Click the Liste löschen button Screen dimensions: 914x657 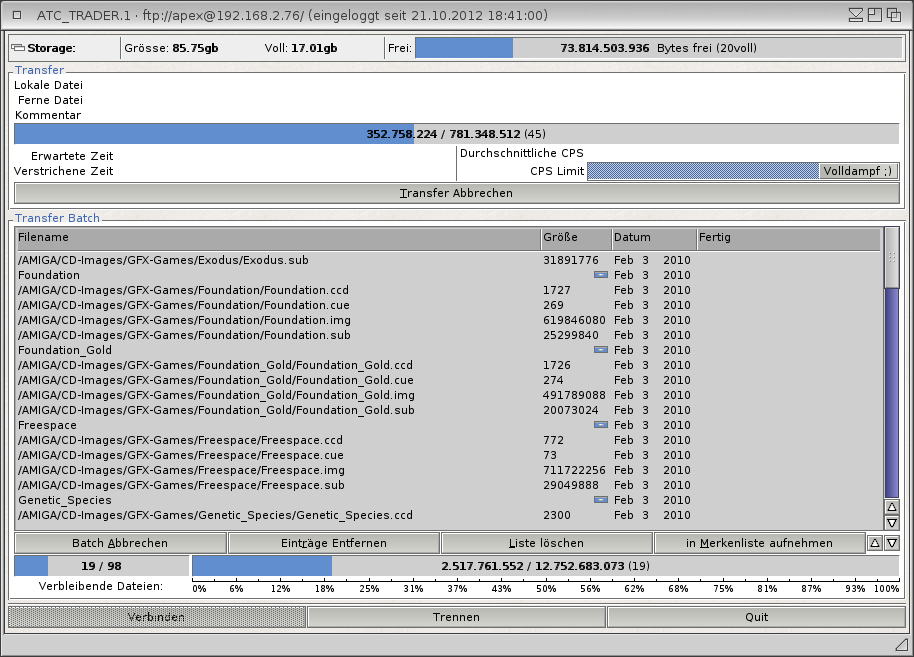(546, 543)
